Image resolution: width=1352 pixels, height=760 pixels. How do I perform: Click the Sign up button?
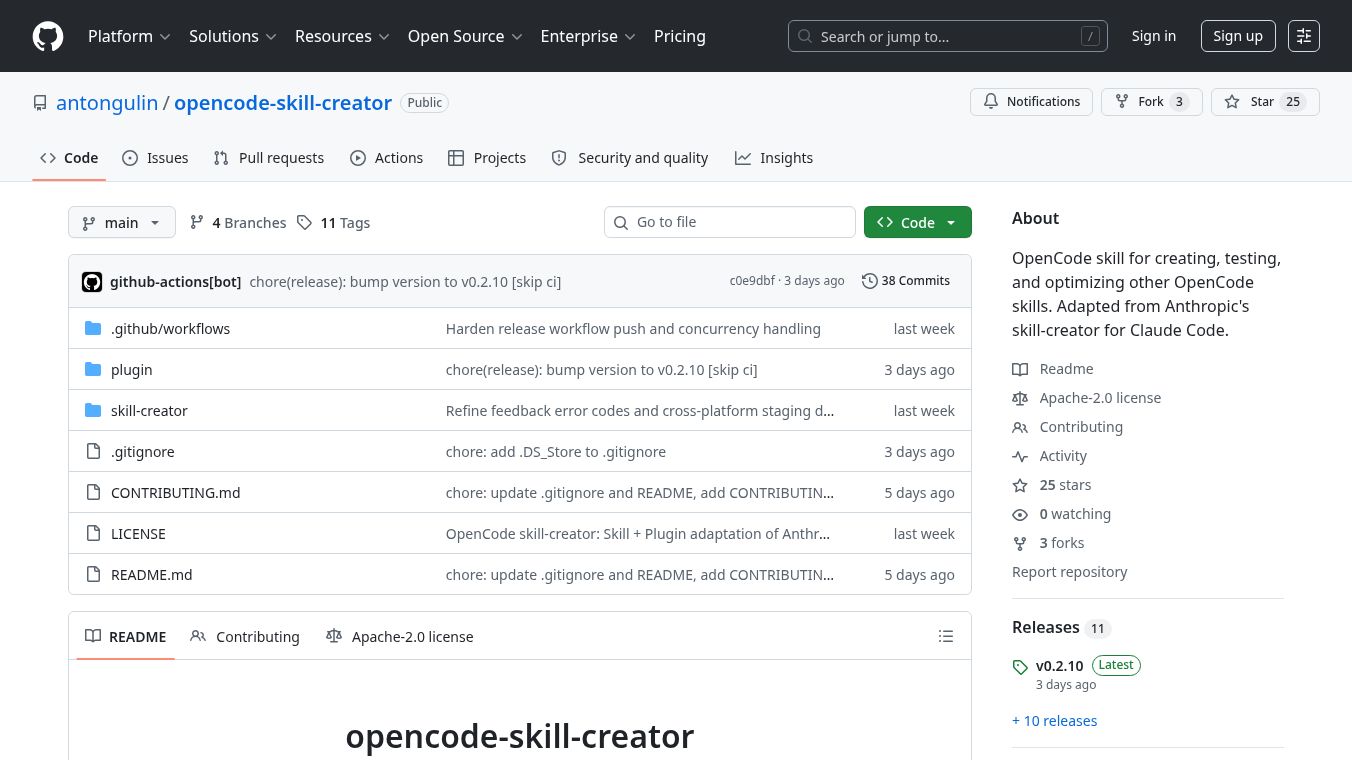tap(1238, 36)
